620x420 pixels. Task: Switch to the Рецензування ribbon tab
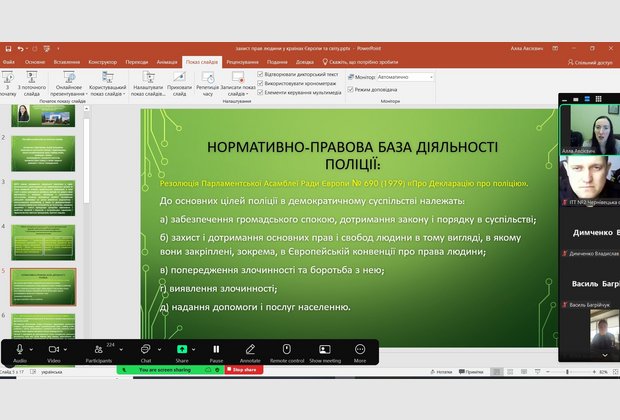click(242, 61)
